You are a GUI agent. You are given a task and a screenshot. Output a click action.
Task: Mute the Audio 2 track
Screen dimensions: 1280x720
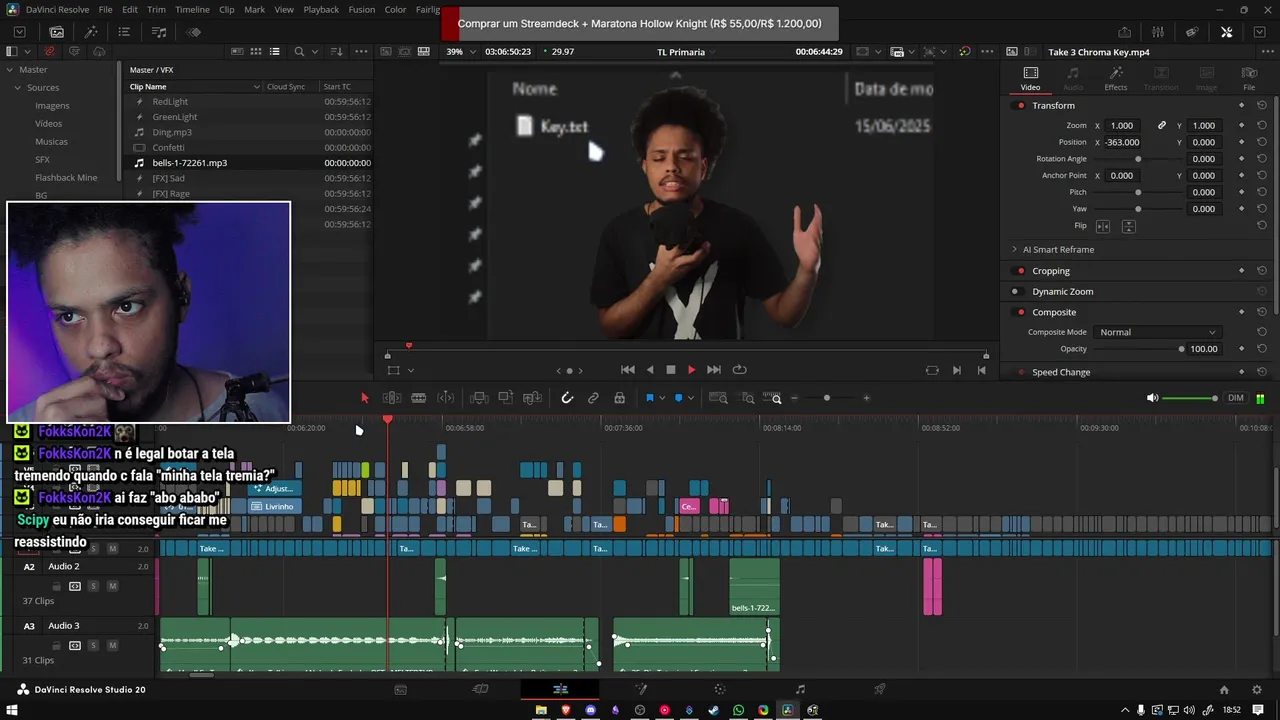[x=112, y=586]
